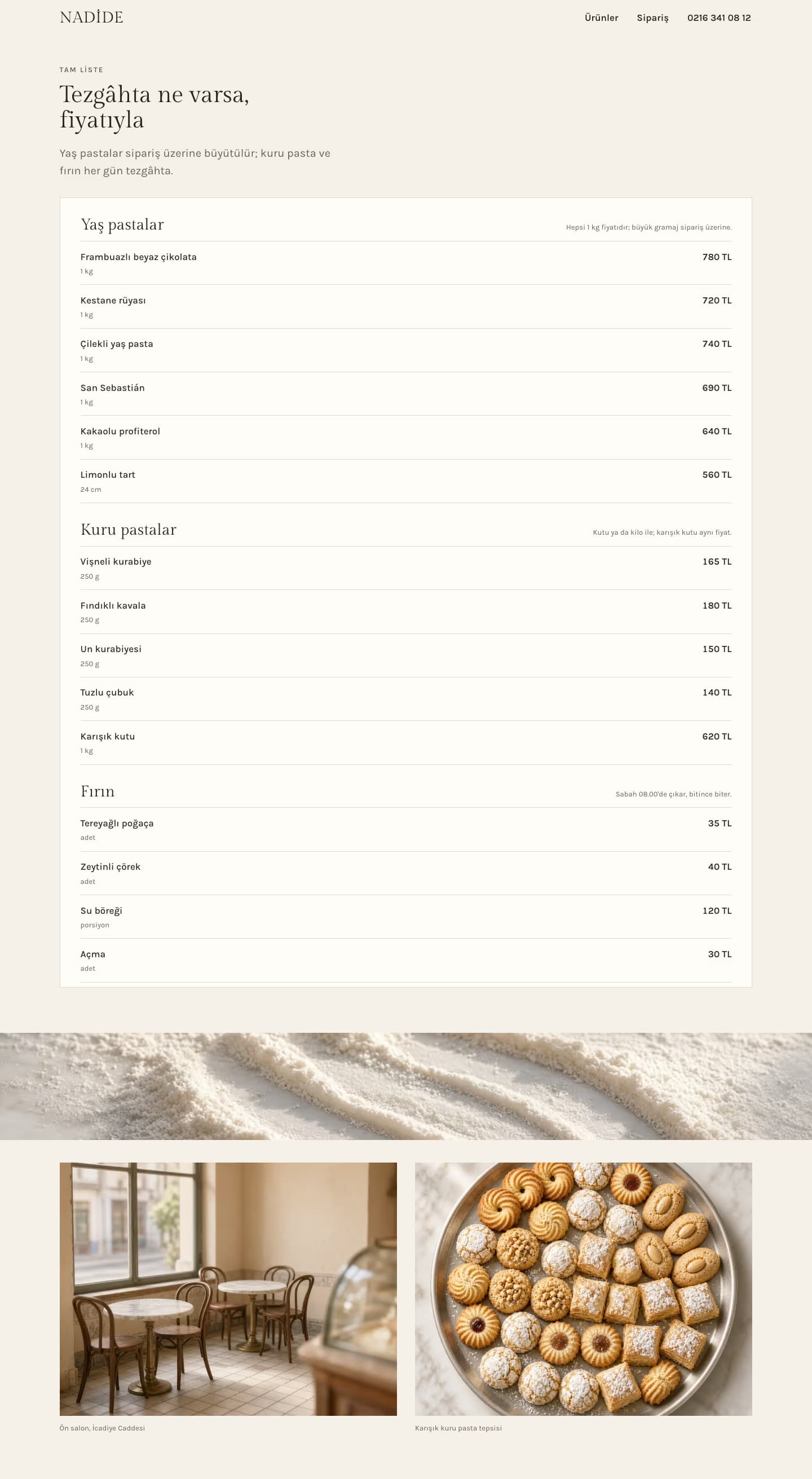The height and width of the screenshot is (1479, 812).
Task: Select the Karışık kutu row
Action: pos(405,742)
